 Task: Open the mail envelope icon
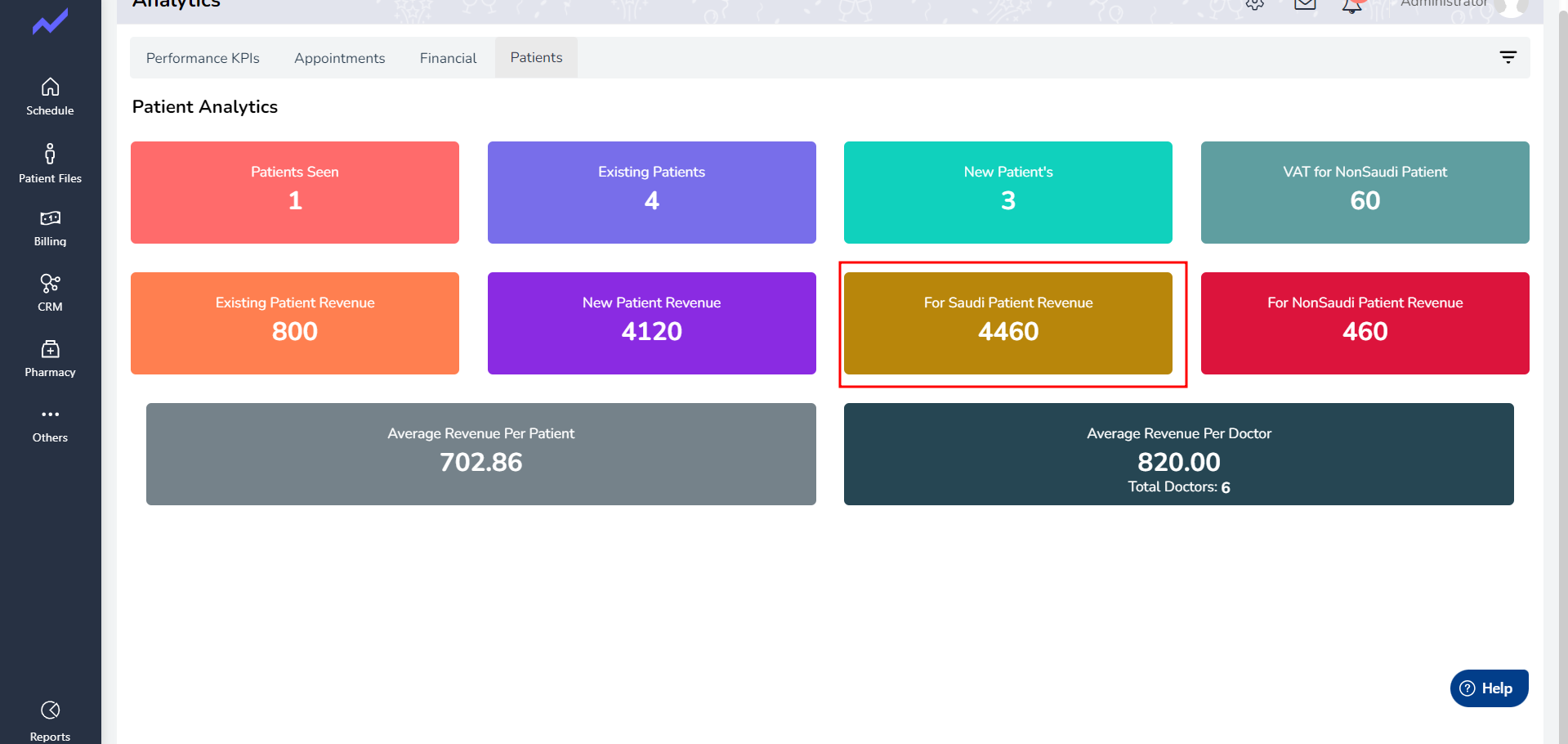point(1305,4)
